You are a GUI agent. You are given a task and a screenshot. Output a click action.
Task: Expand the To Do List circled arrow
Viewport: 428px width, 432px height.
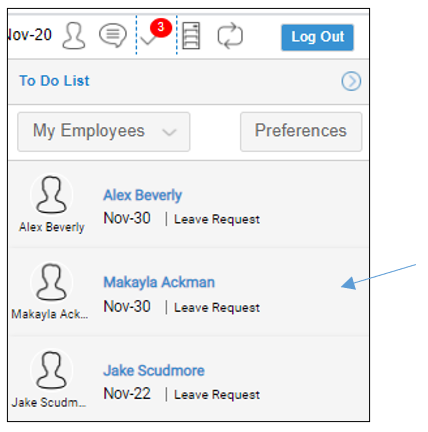351,81
